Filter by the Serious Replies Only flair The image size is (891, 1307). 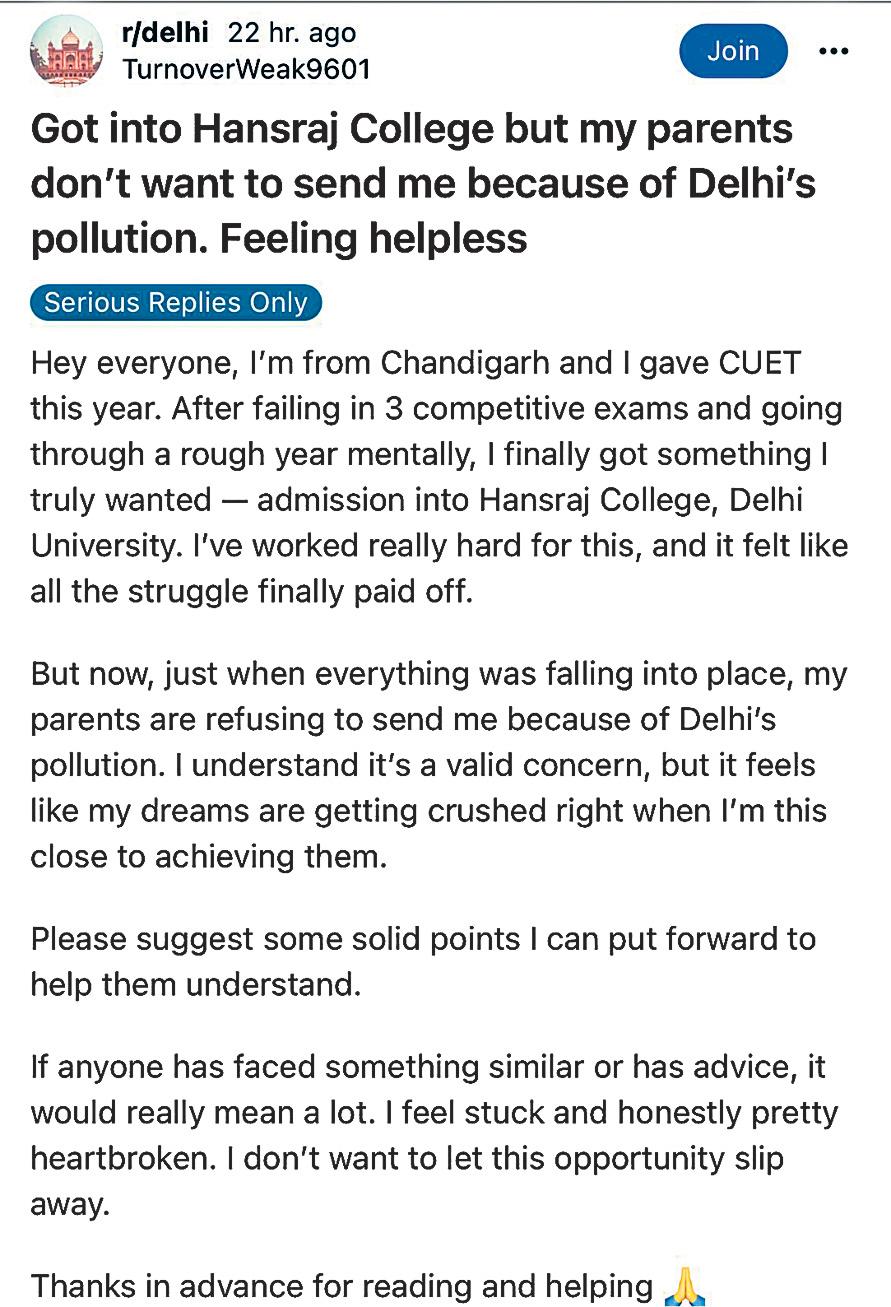[x=176, y=303]
